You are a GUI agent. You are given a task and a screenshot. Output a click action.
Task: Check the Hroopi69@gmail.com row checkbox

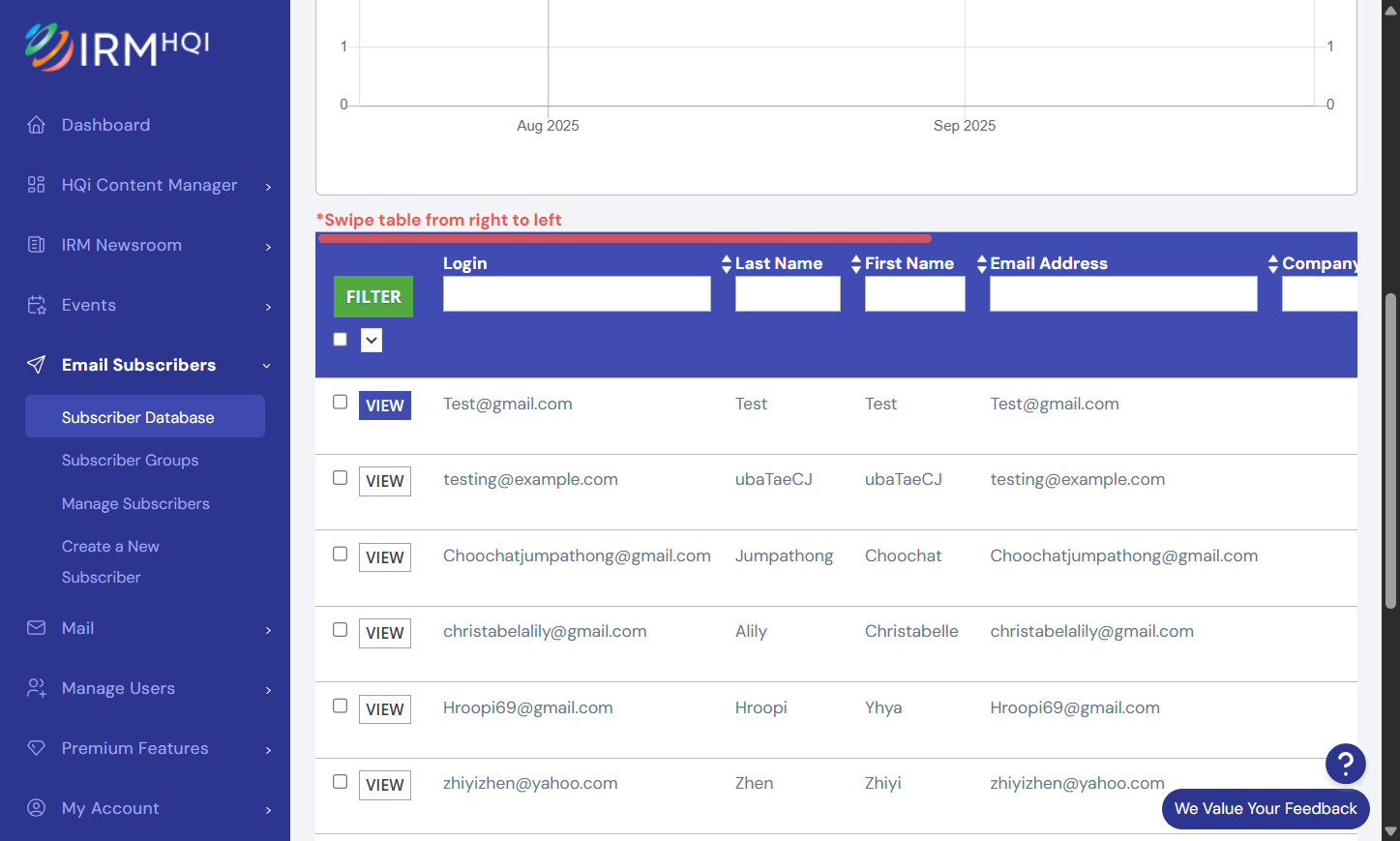340,706
